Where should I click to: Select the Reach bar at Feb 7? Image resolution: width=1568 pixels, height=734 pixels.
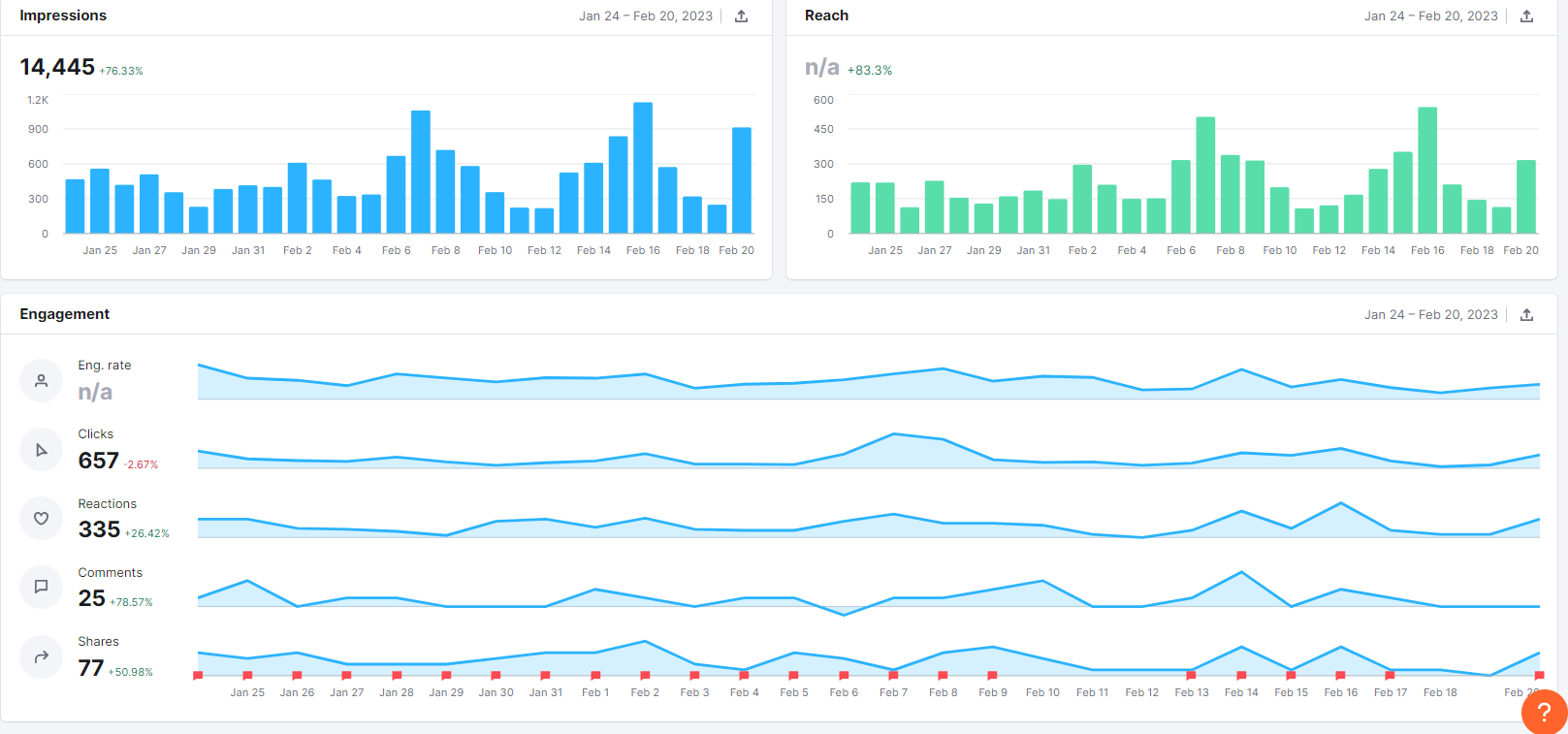(x=1205, y=175)
